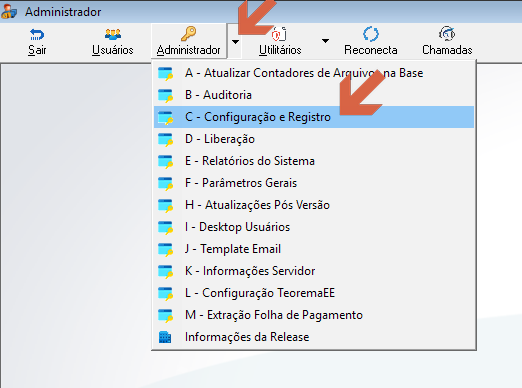Click icon beside F - Parâmetros Gerais

click(166, 183)
